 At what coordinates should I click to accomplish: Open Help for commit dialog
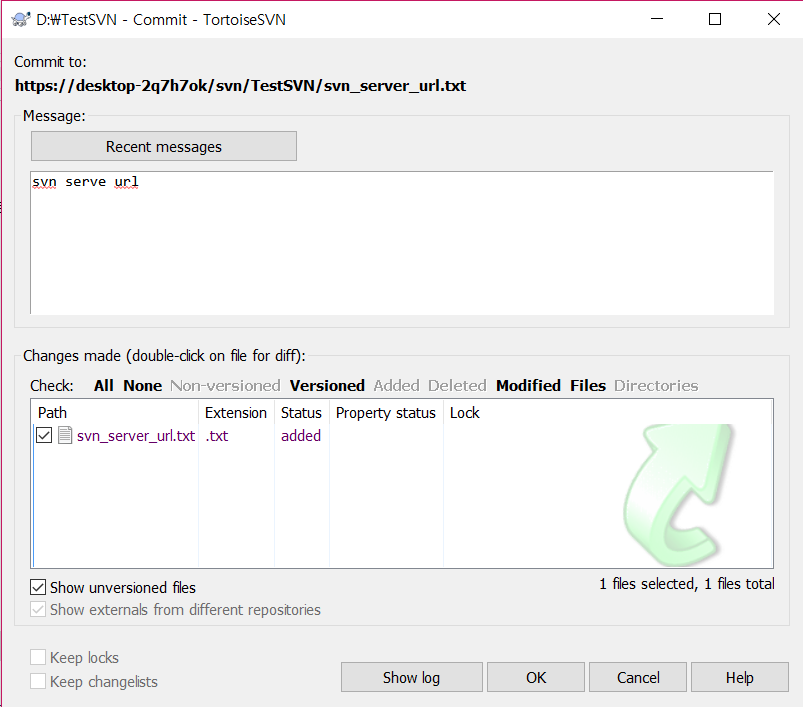click(739, 677)
